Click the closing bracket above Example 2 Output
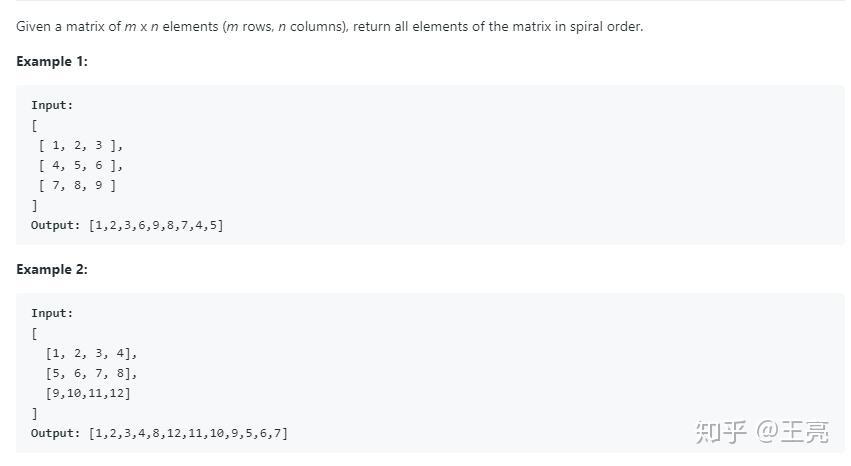Image resolution: width=851 pixels, height=466 pixels. click(x=34, y=413)
